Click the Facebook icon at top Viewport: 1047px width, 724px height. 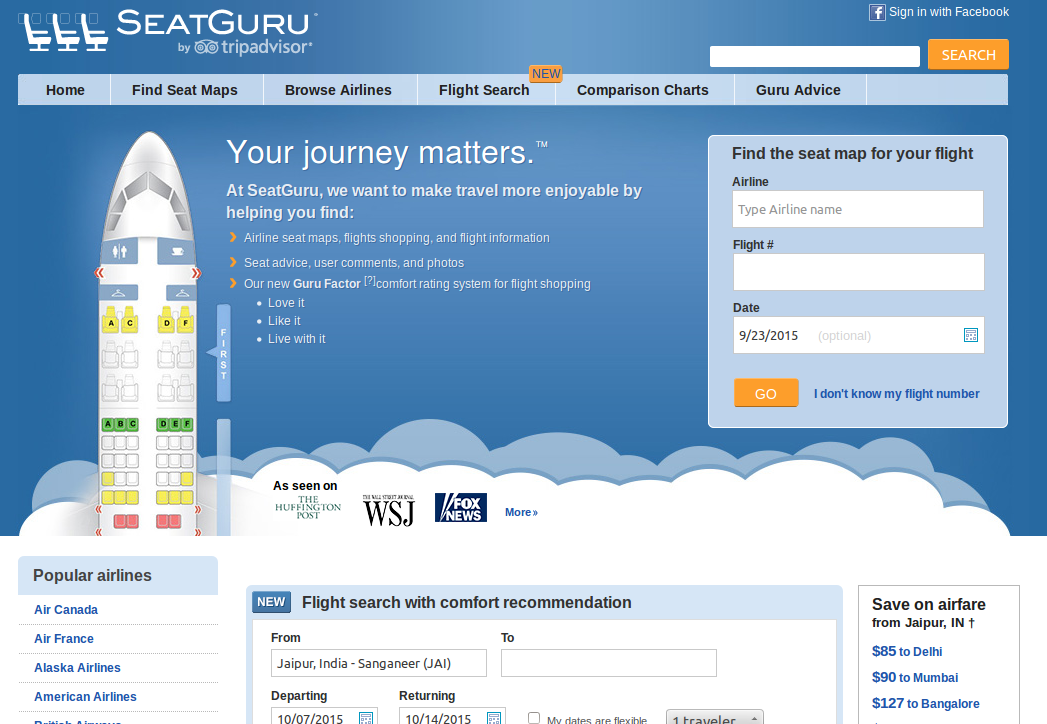(877, 12)
